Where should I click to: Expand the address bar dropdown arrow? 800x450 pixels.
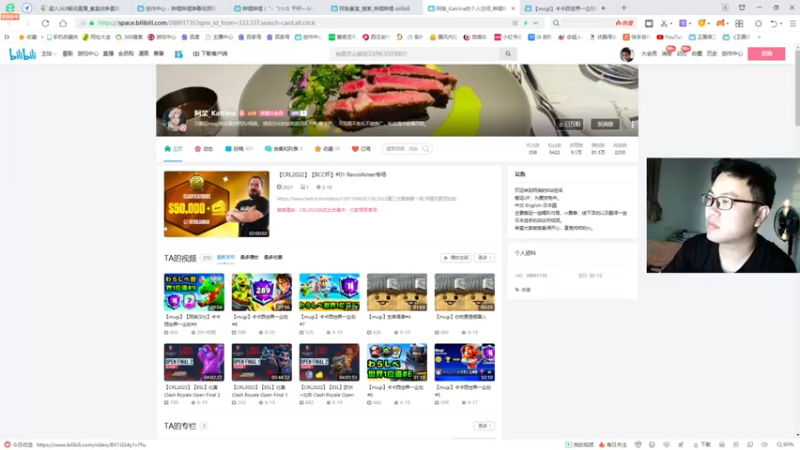pos(535,23)
